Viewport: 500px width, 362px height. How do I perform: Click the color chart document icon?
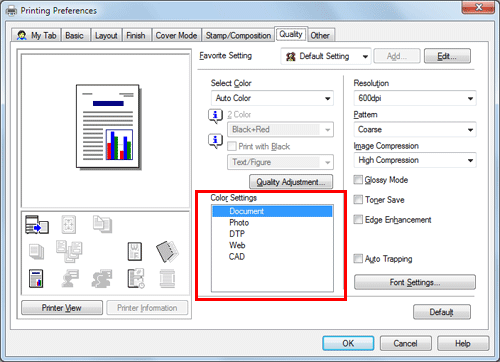36,278
